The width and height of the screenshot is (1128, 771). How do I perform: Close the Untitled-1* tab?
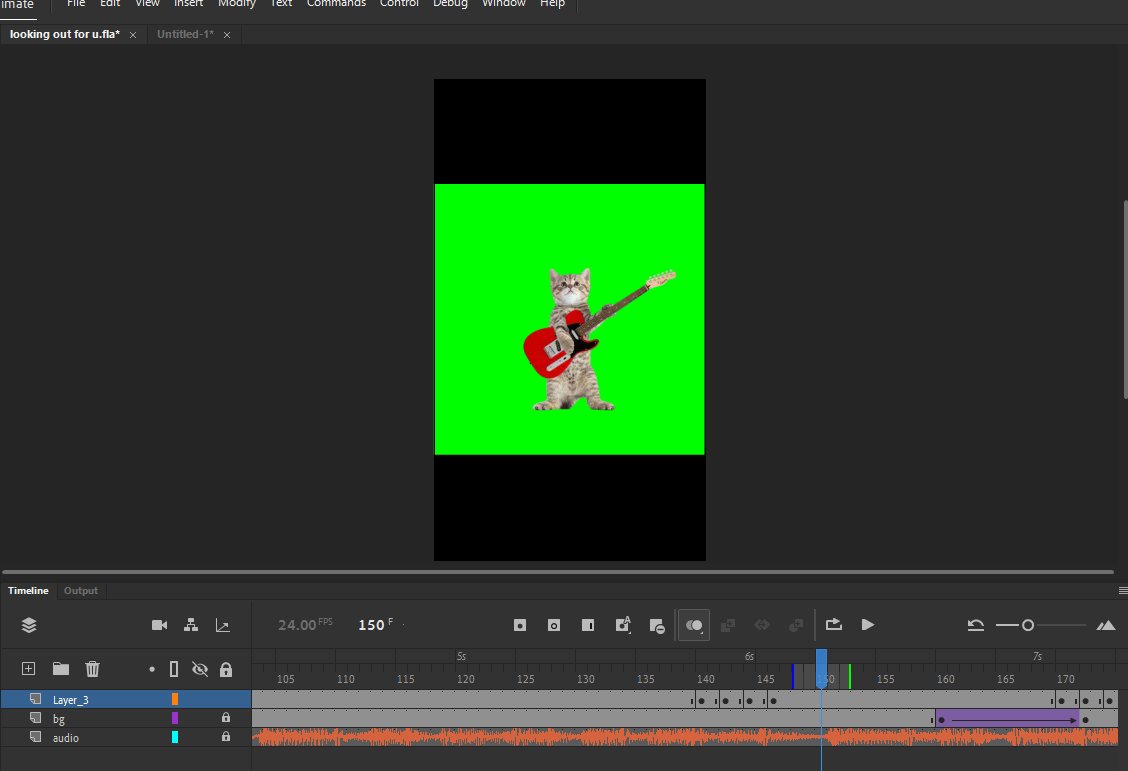point(227,35)
